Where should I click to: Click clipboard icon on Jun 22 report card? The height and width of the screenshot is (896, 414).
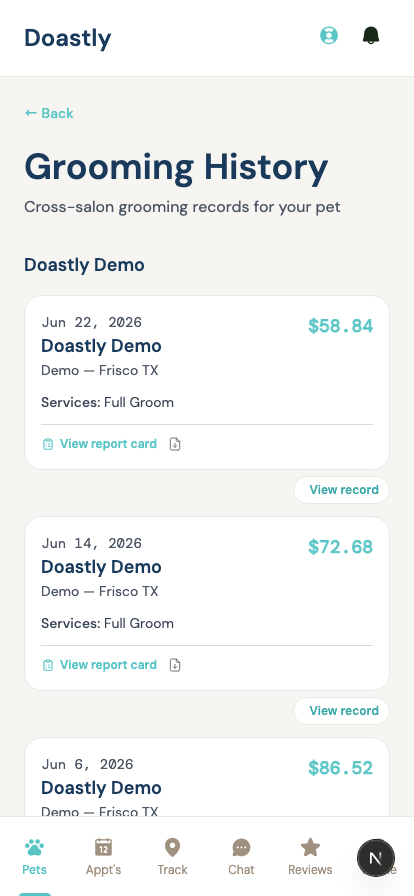coord(48,444)
